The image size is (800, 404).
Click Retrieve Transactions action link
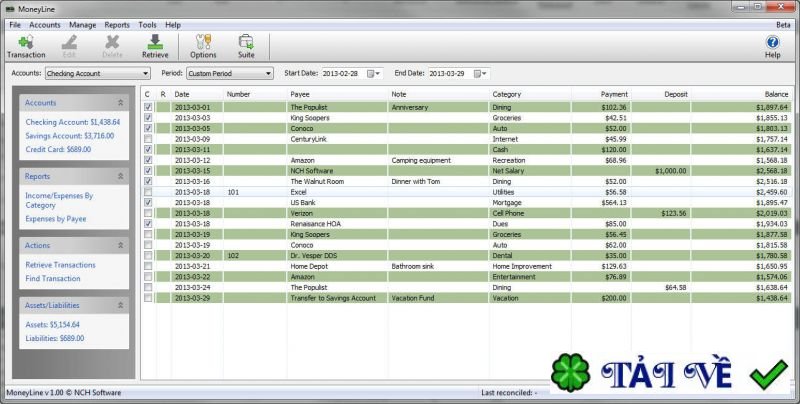click(60, 265)
